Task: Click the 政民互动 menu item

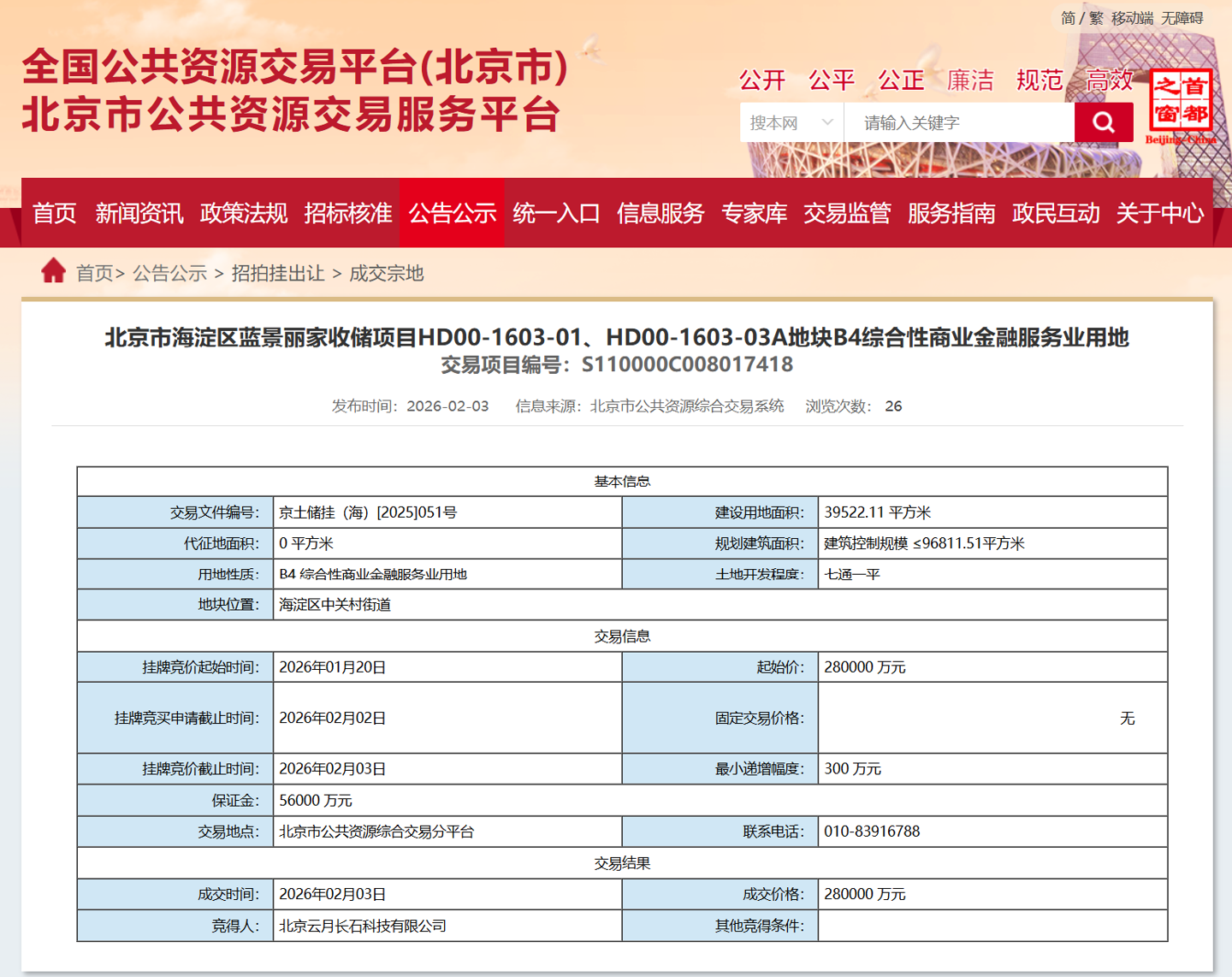Action: (x=1056, y=213)
